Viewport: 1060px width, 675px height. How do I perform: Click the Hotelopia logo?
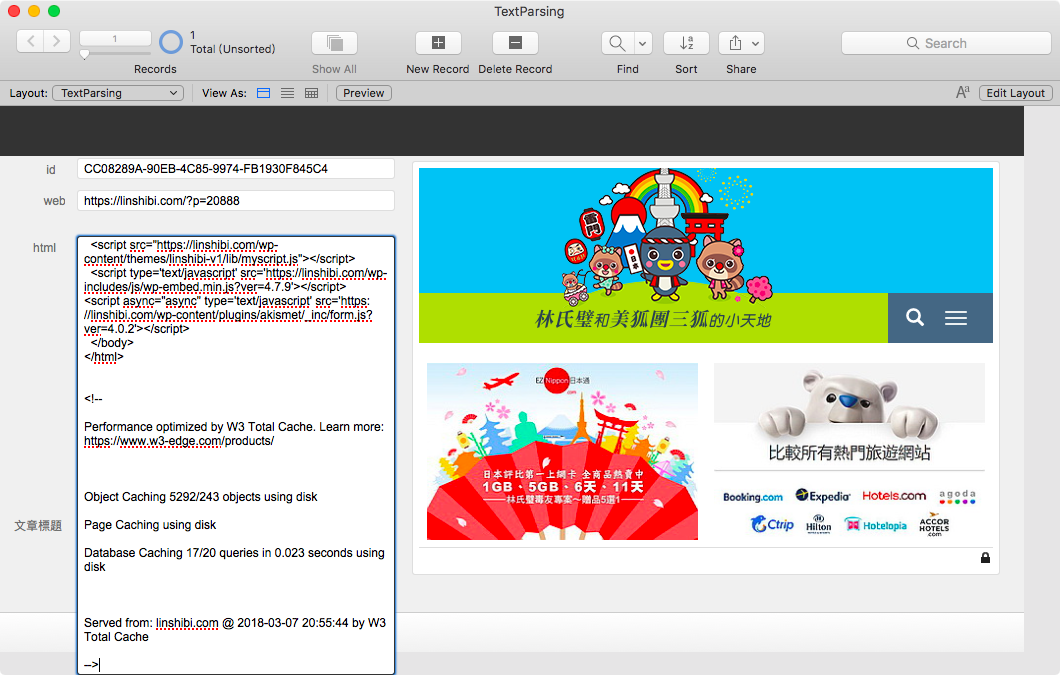pyautogui.click(x=876, y=525)
